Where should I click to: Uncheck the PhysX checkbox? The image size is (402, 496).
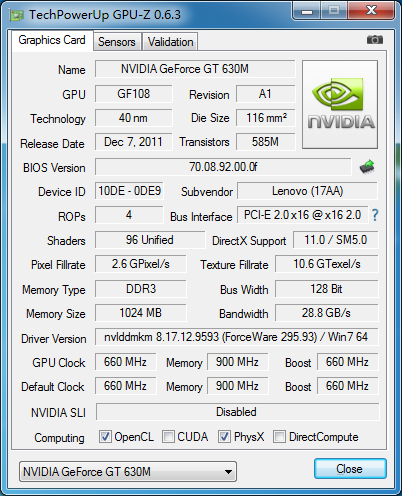tap(224, 436)
